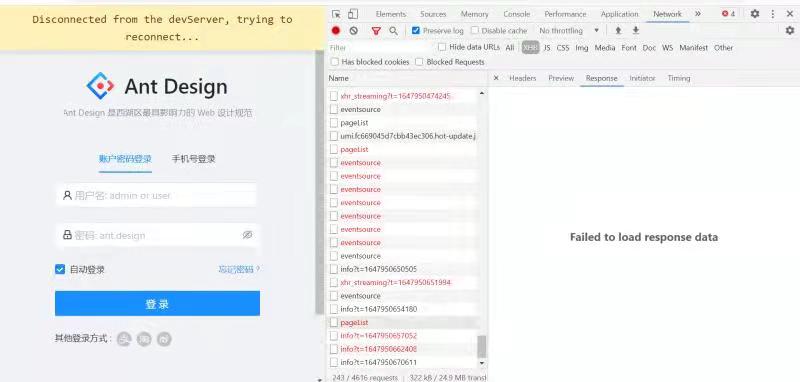Focus the username input field

pos(156,195)
